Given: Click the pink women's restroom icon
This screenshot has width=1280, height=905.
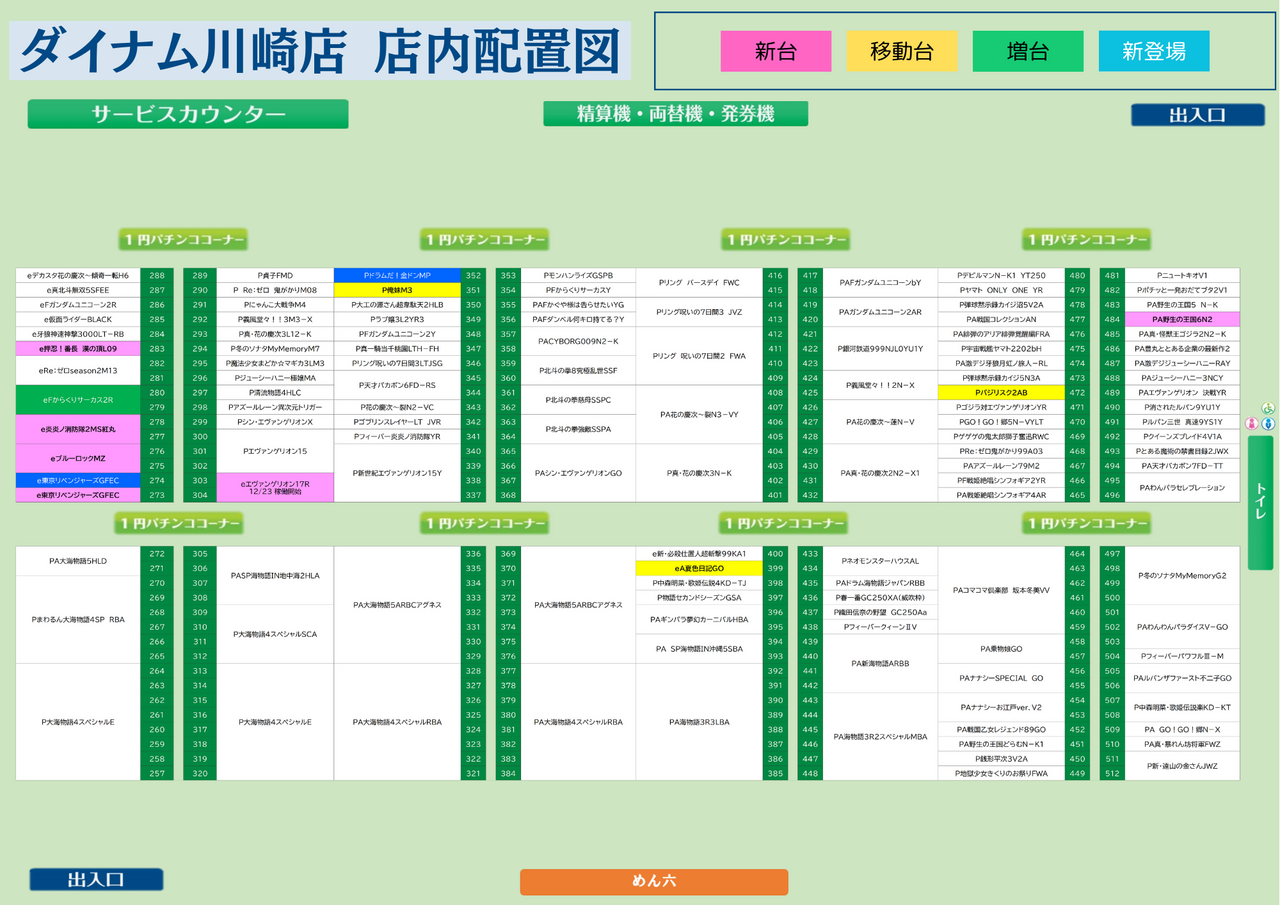Looking at the screenshot, I should pyautogui.click(x=1251, y=423).
